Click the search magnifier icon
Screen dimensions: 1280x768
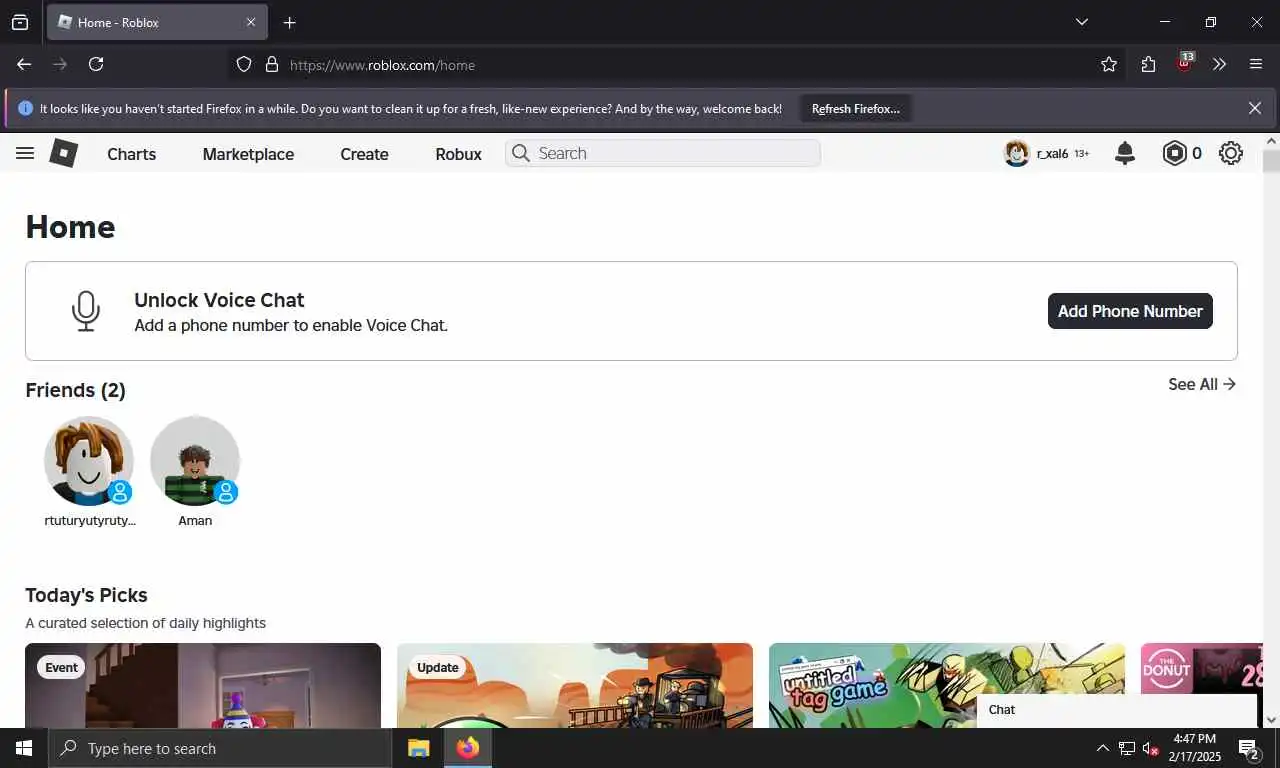coord(520,153)
